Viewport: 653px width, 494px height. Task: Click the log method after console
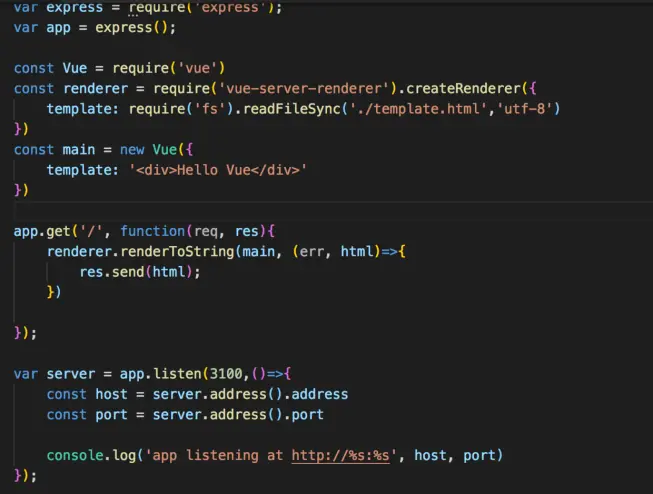pos(124,455)
